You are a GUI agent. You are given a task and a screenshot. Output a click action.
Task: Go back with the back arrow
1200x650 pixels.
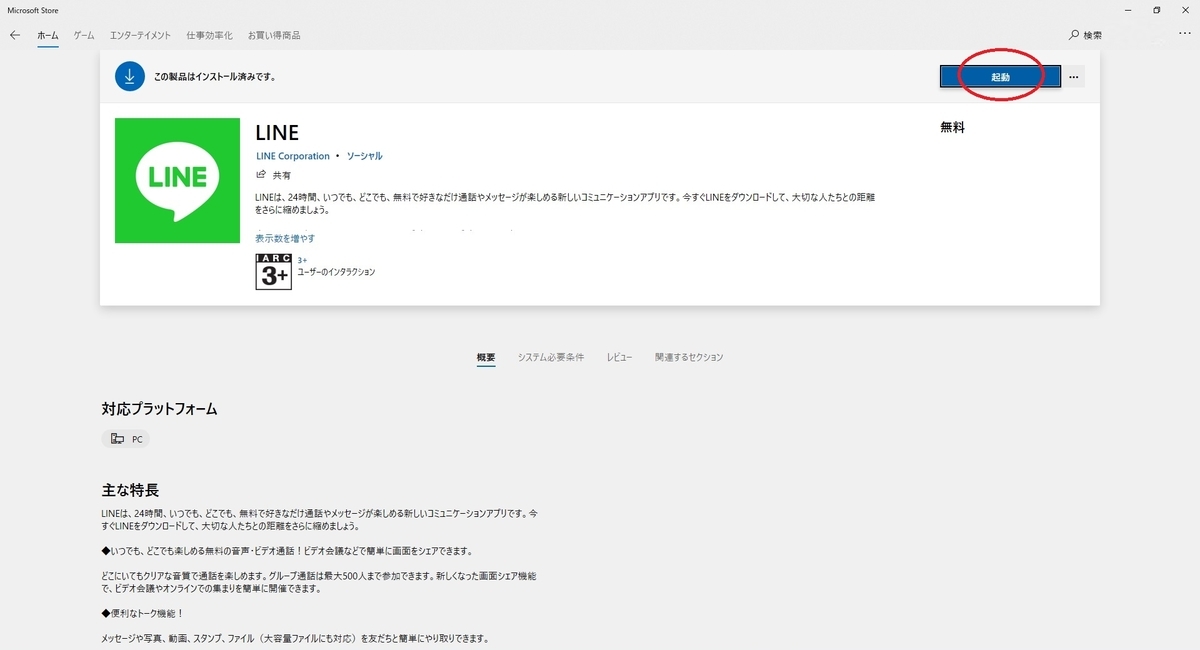point(15,35)
